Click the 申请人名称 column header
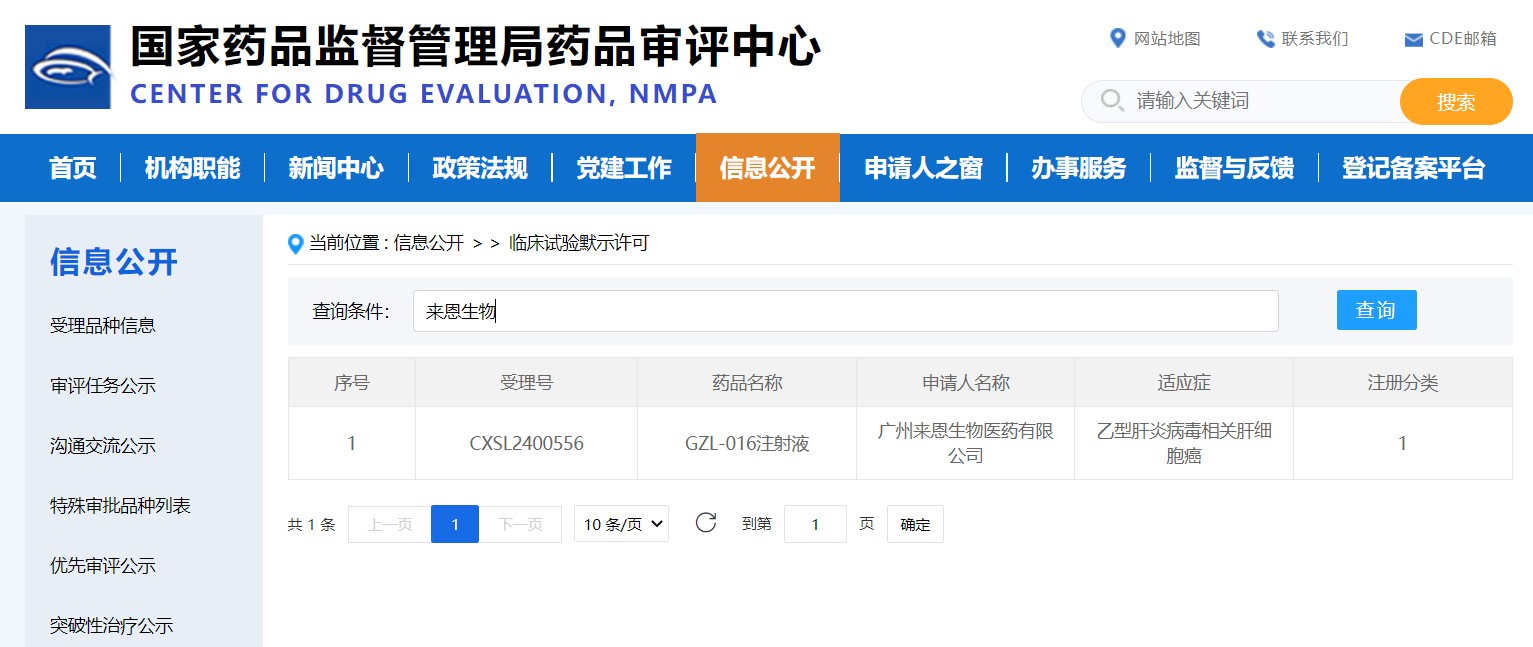 (966, 383)
